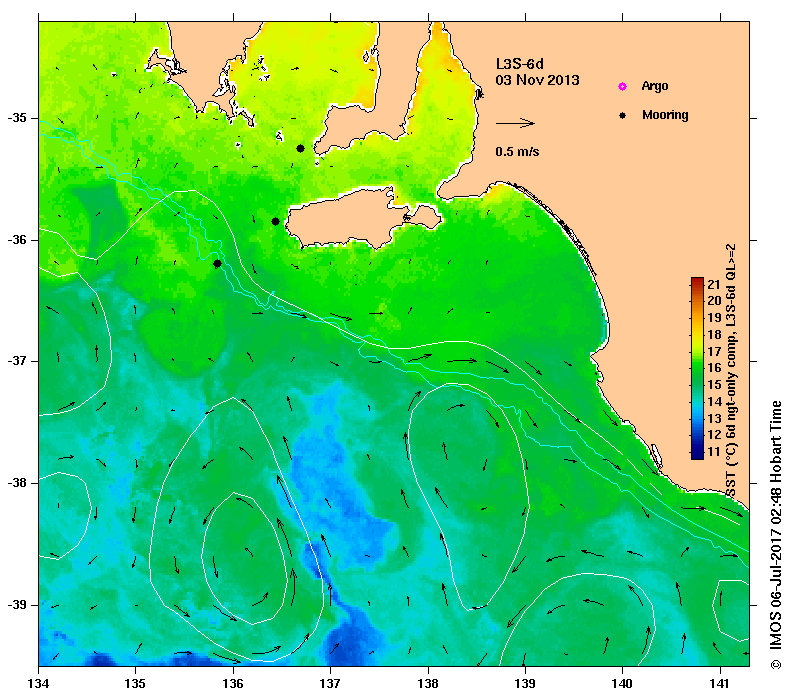This screenshot has height=700, width=791.
Task: Click the colorbar value 12
Action: point(714,435)
